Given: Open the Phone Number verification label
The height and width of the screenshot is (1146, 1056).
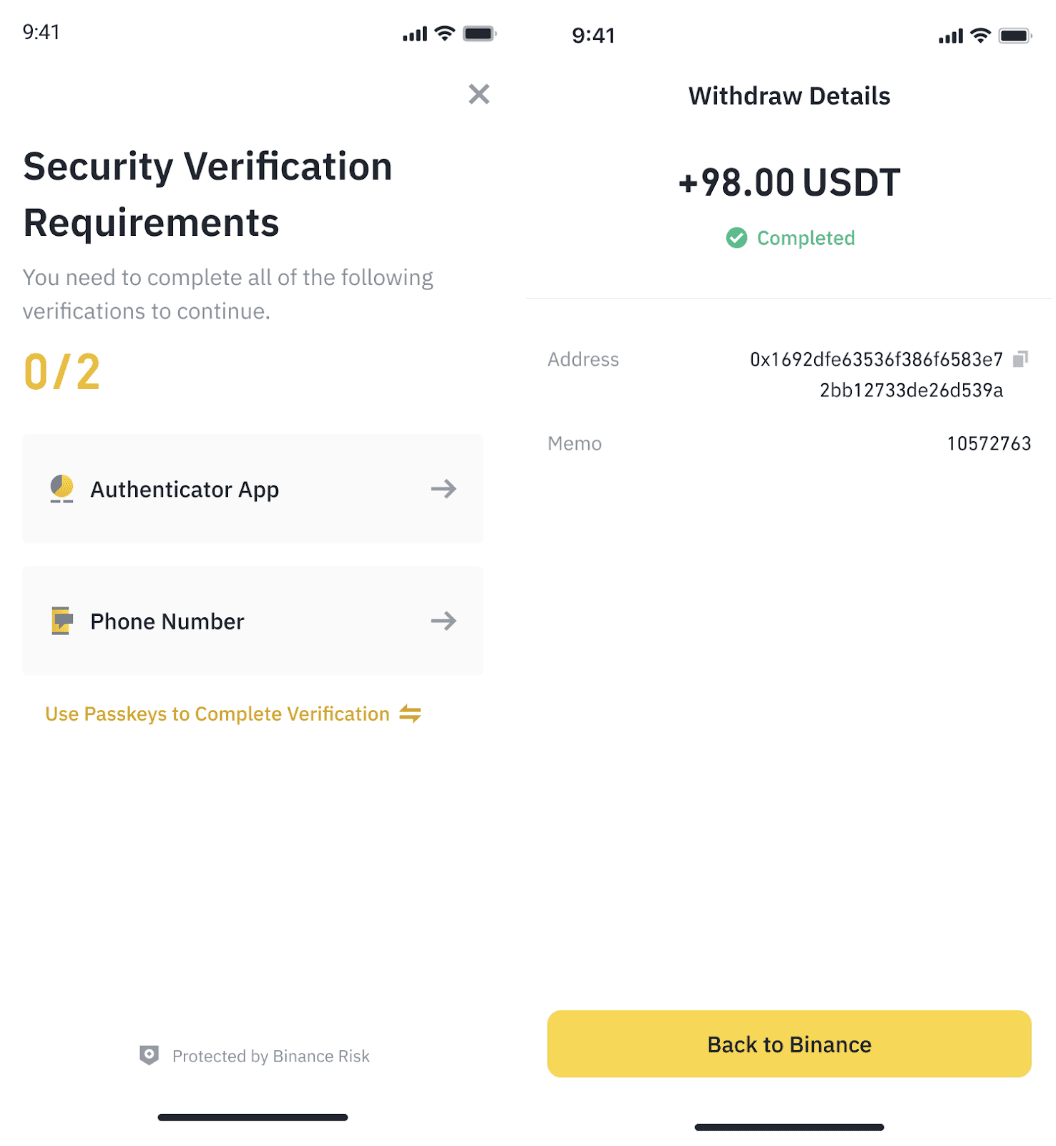Looking at the screenshot, I should 167,621.
